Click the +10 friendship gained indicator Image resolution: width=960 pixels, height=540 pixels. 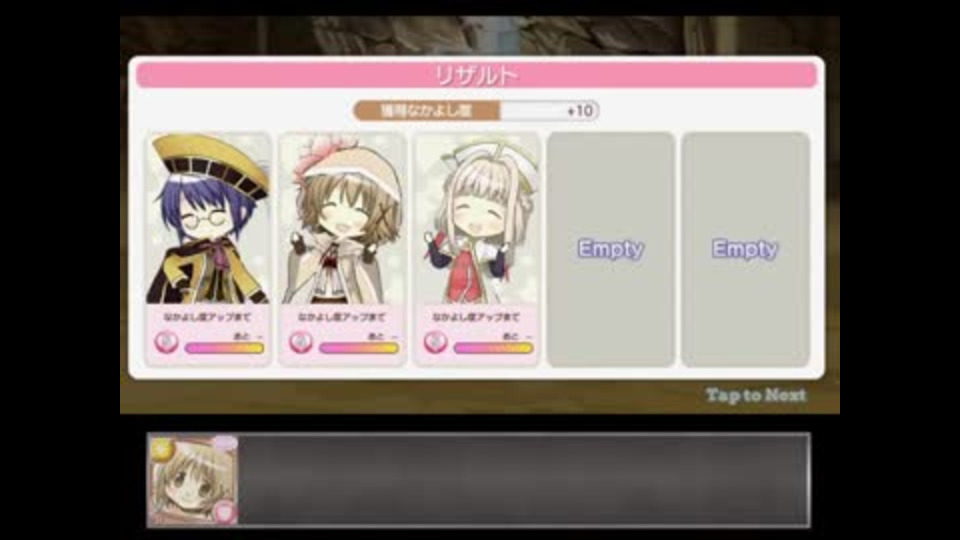(x=579, y=111)
